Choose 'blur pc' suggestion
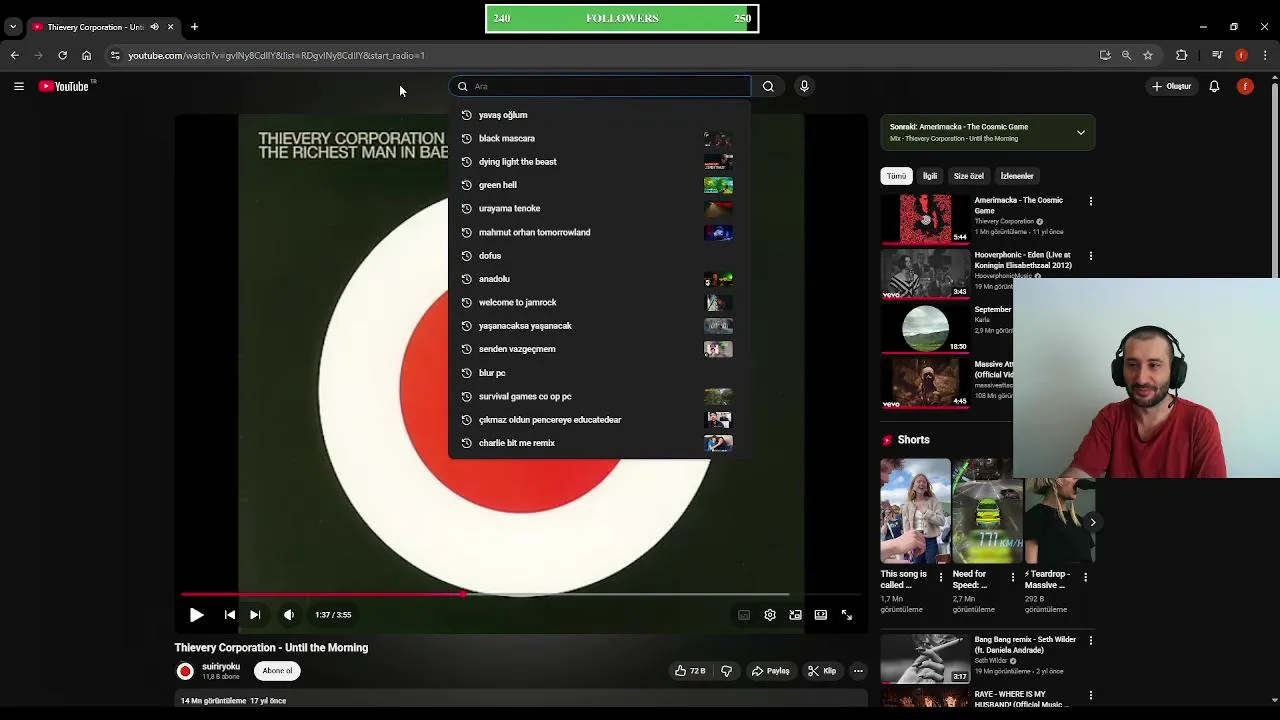 coord(599,373)
